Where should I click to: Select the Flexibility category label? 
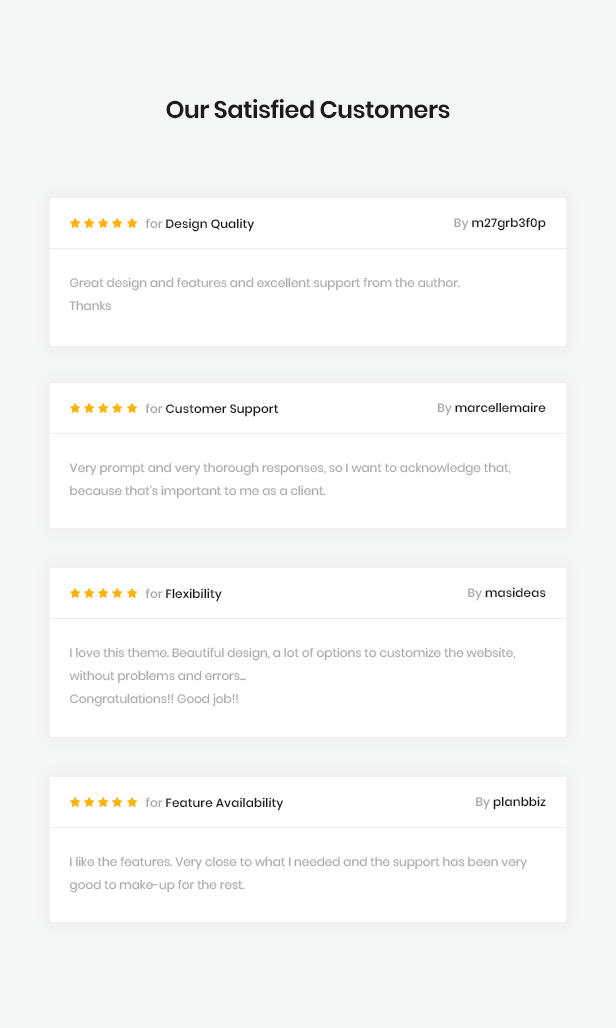point(193,594)
